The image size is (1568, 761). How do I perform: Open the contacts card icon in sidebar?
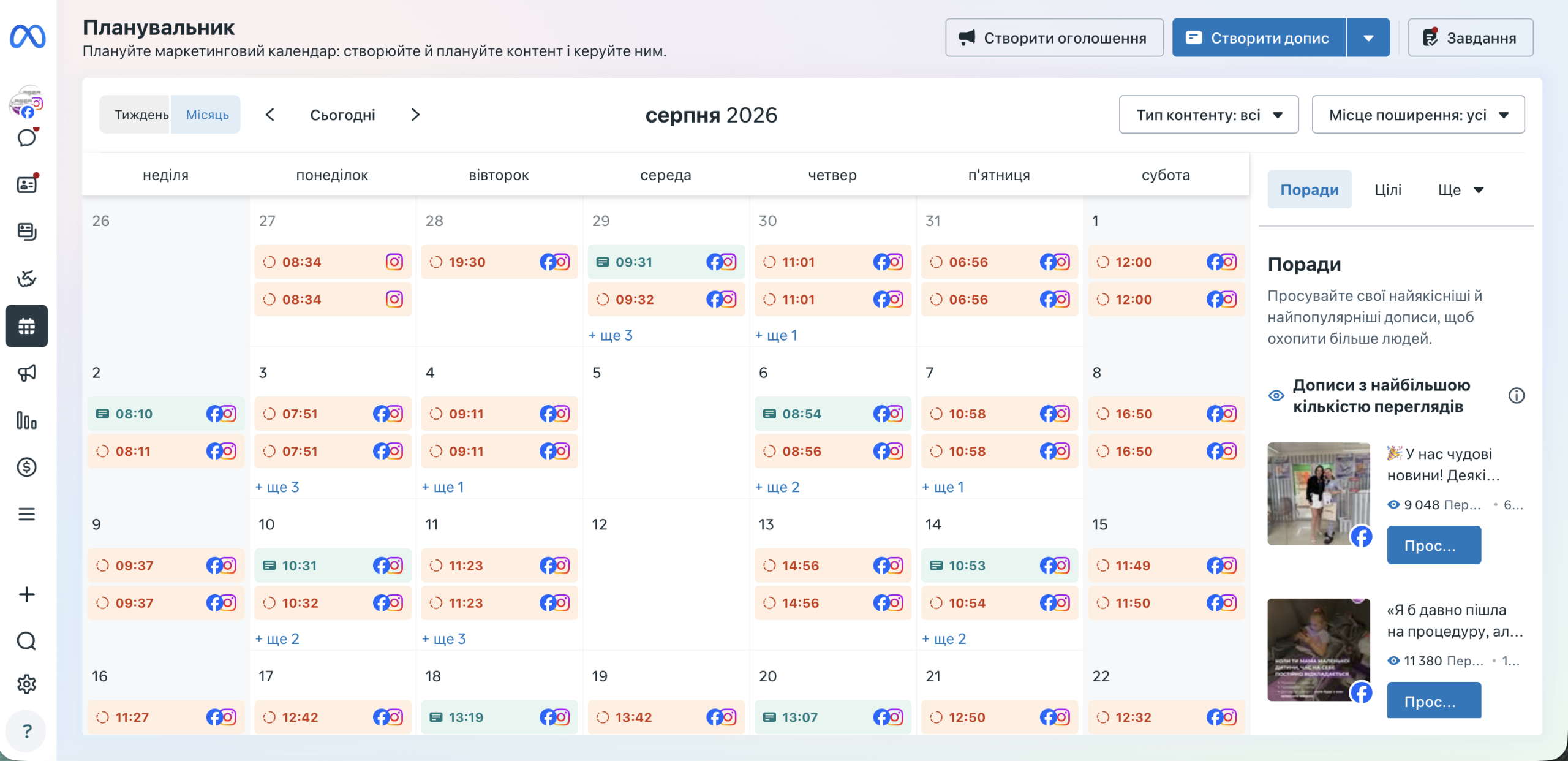coord(27,184)
